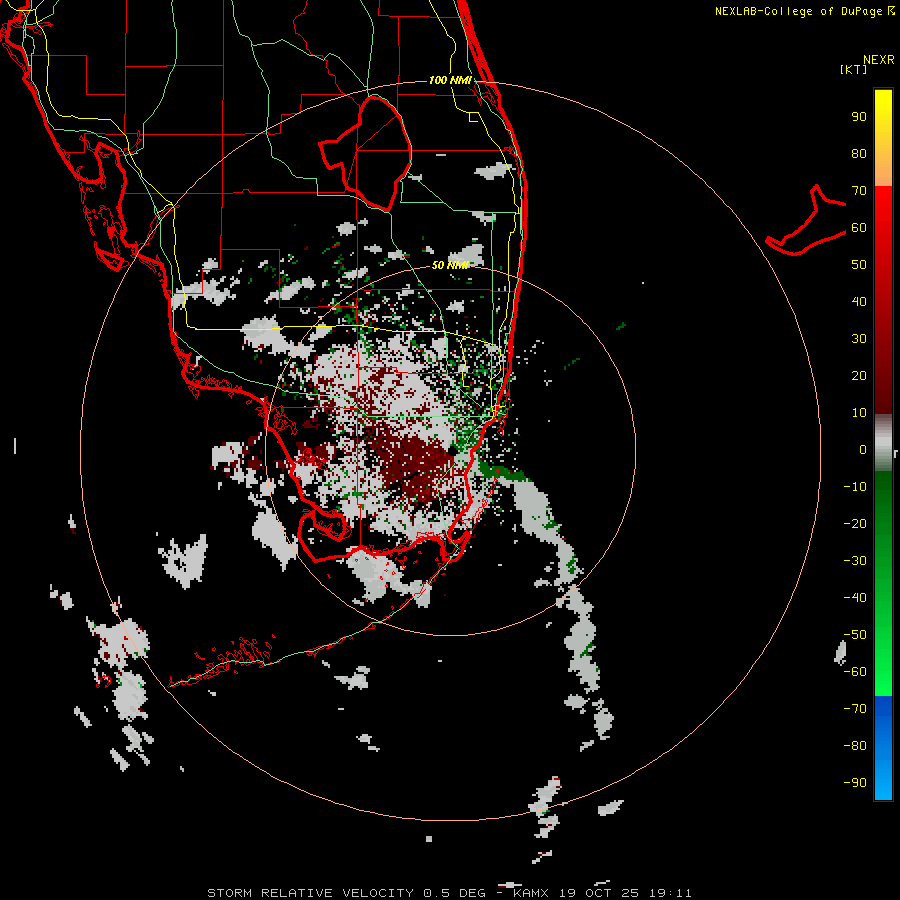This screenshot has height=900, width=900.
Task: Click the 10 value on the velocity scale
Action: (859, 413)
